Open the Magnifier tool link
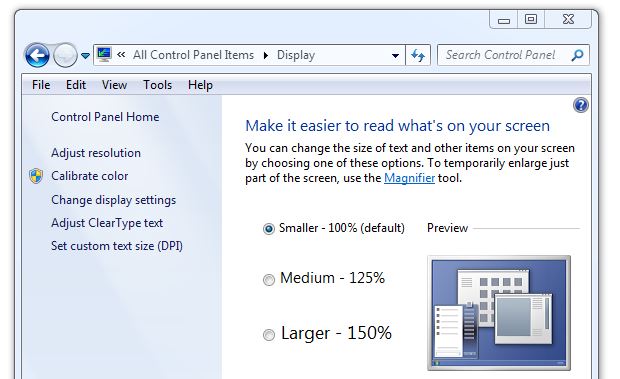Image resolution: width=620 pixels, height=379 pixels. (409, 178)
